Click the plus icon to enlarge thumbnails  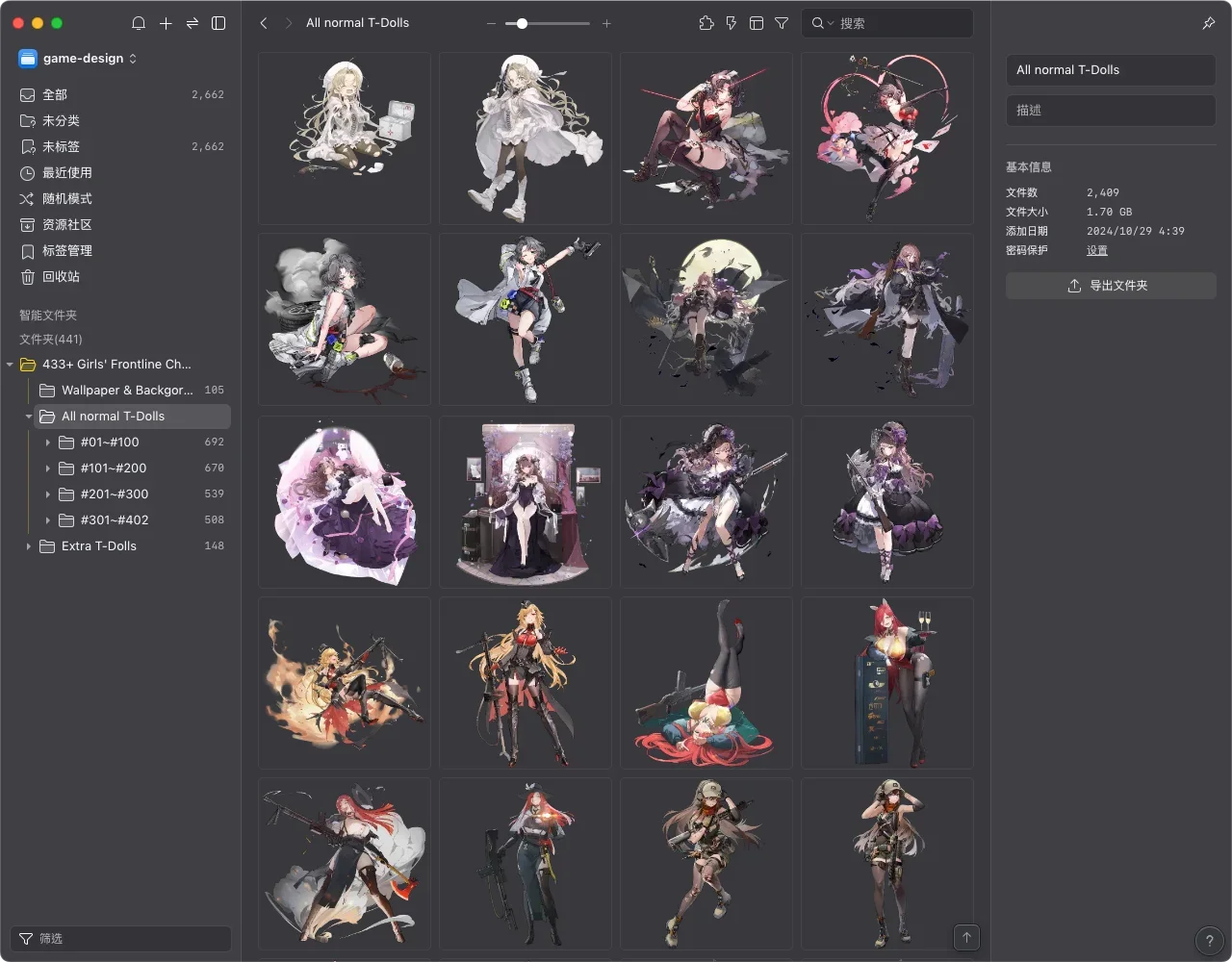[x=606, y=23]
